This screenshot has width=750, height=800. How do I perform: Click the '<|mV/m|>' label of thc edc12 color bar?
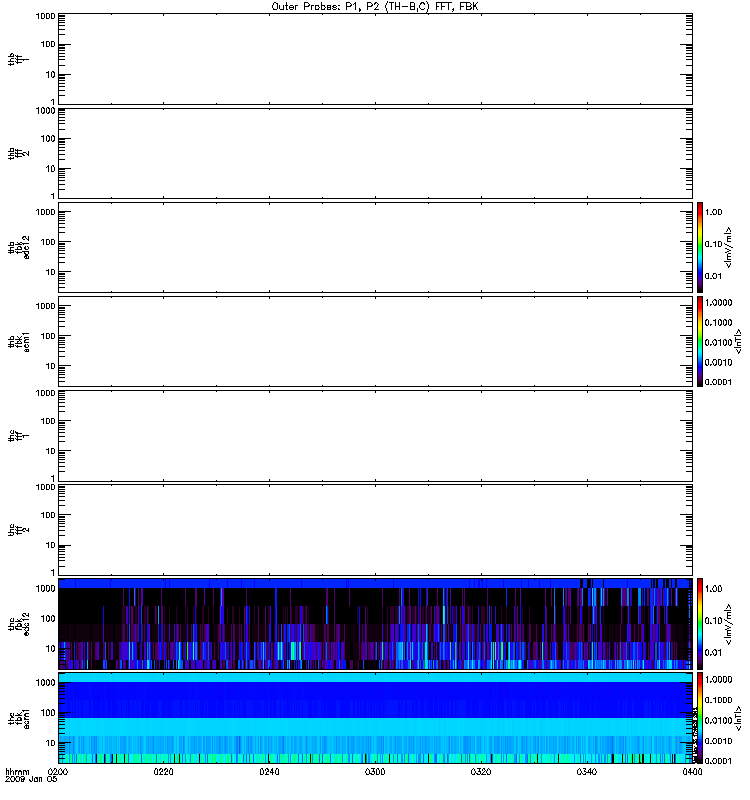(728, 624)
